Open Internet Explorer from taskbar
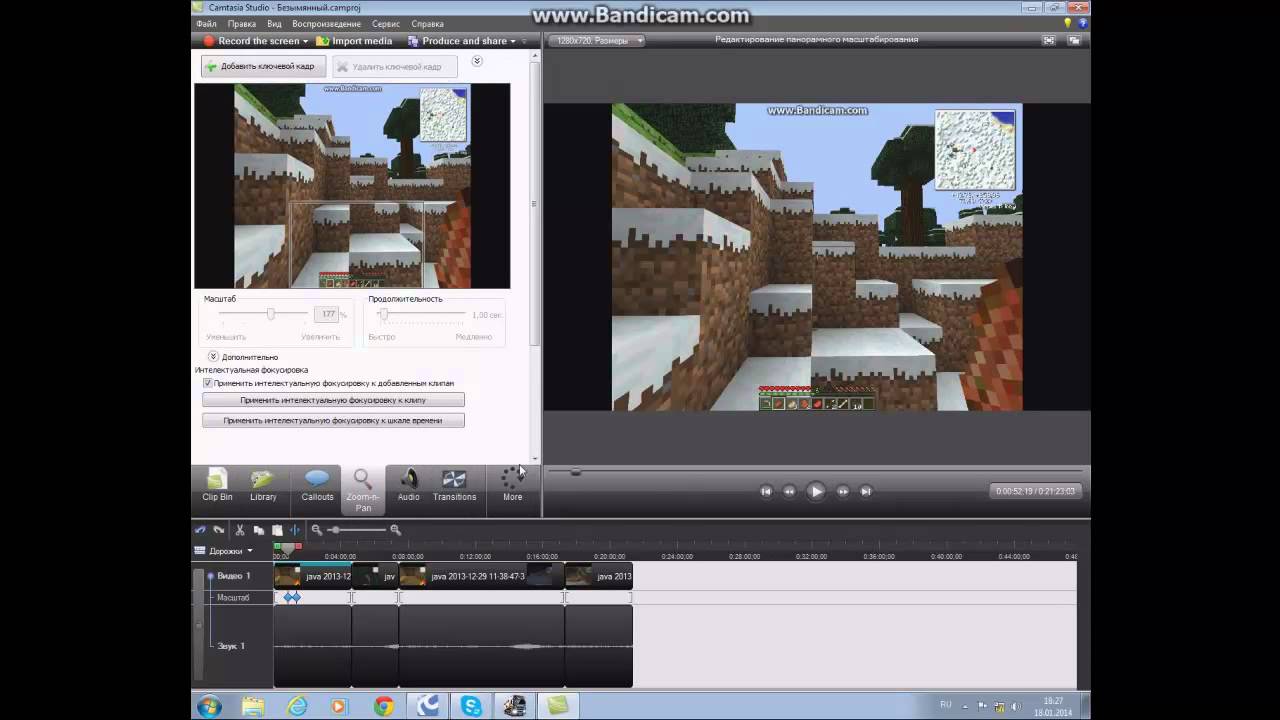 point(297,706)
